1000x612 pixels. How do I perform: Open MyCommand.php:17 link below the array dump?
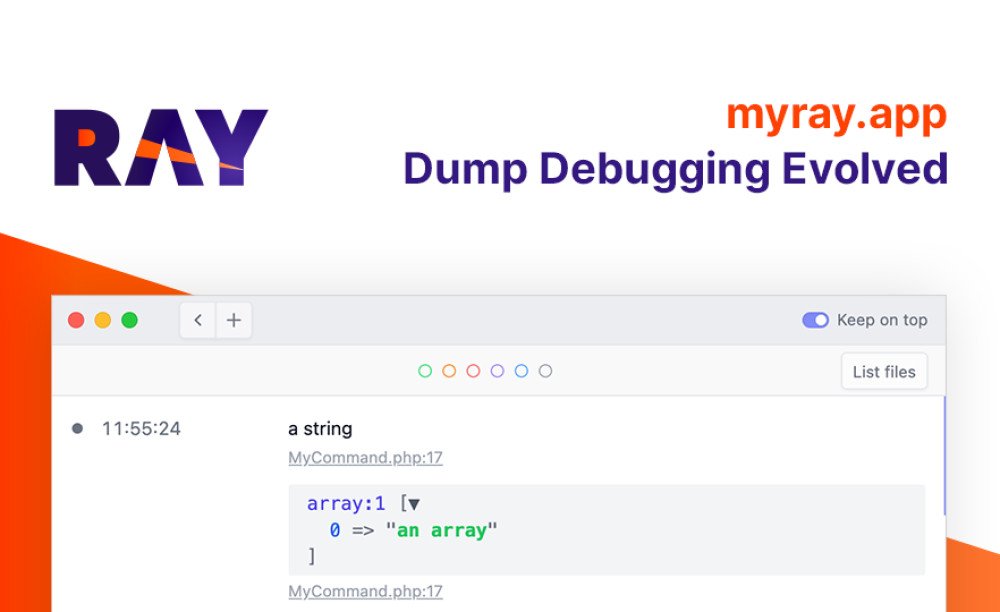coord(365,592)
